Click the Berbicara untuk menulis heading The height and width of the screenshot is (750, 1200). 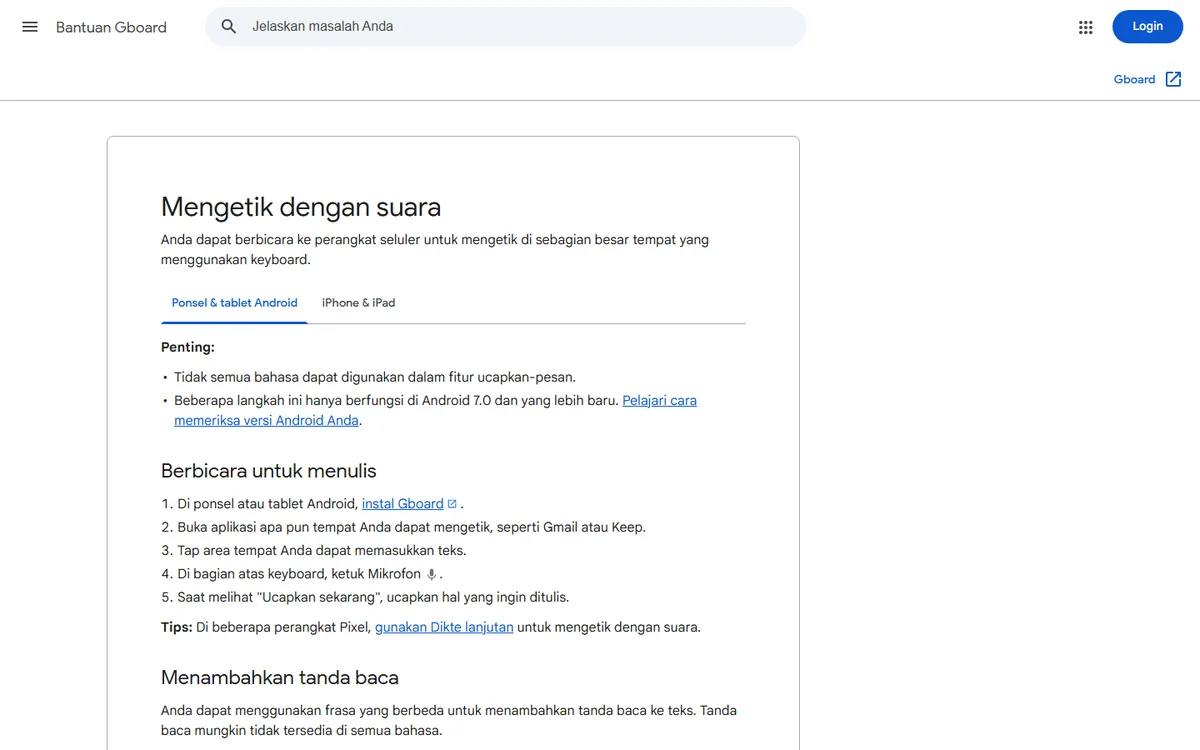[x=269, y=471]
